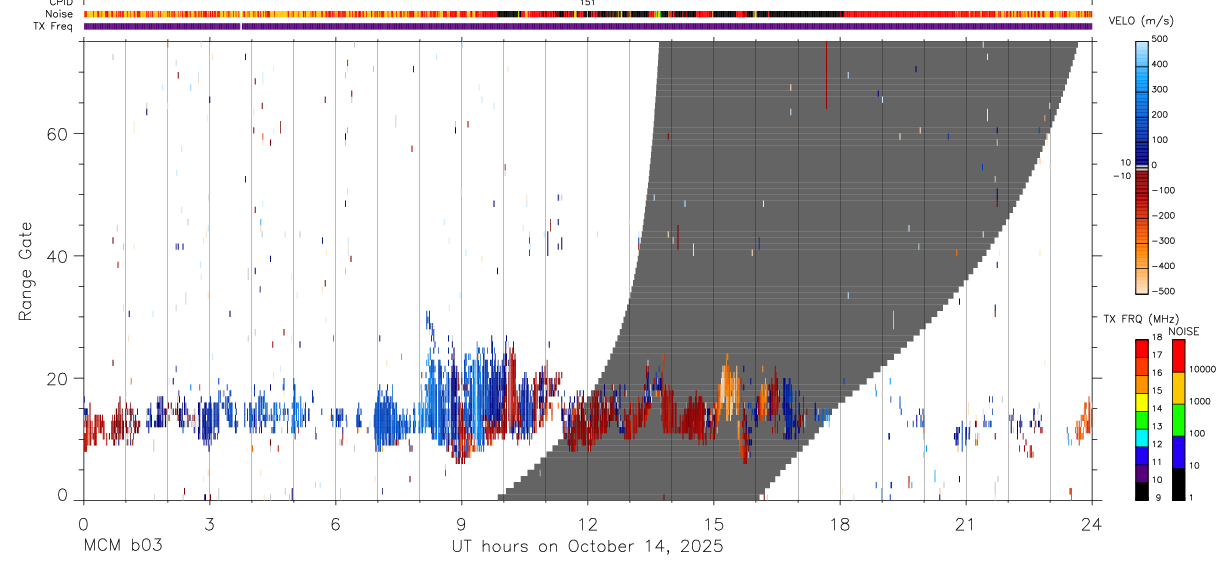Click the '400' velocity scale label

(x=1160, y=64)
